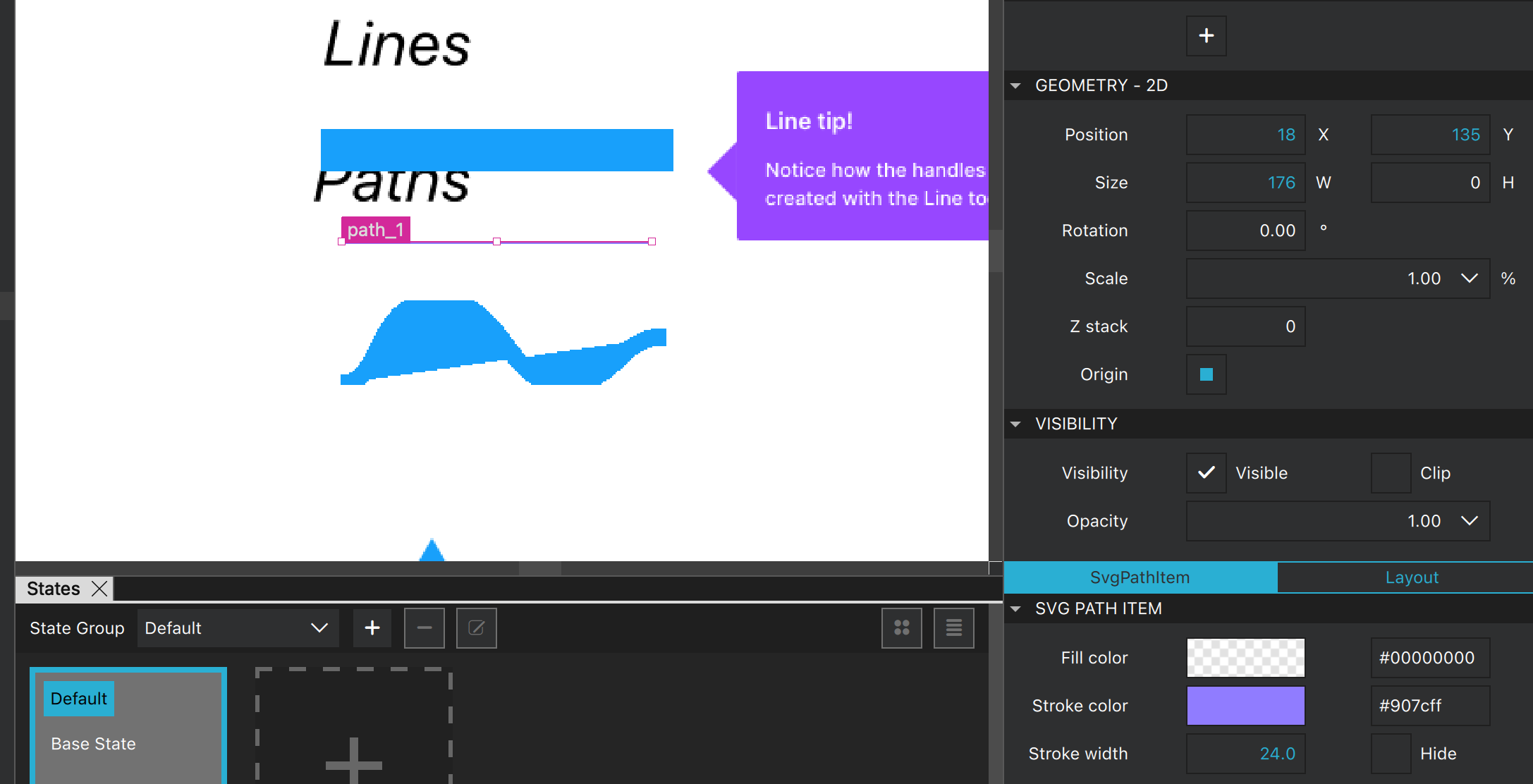Click the Origin anchor point selector
The image size is (1533, 784).
point(1206,374)
